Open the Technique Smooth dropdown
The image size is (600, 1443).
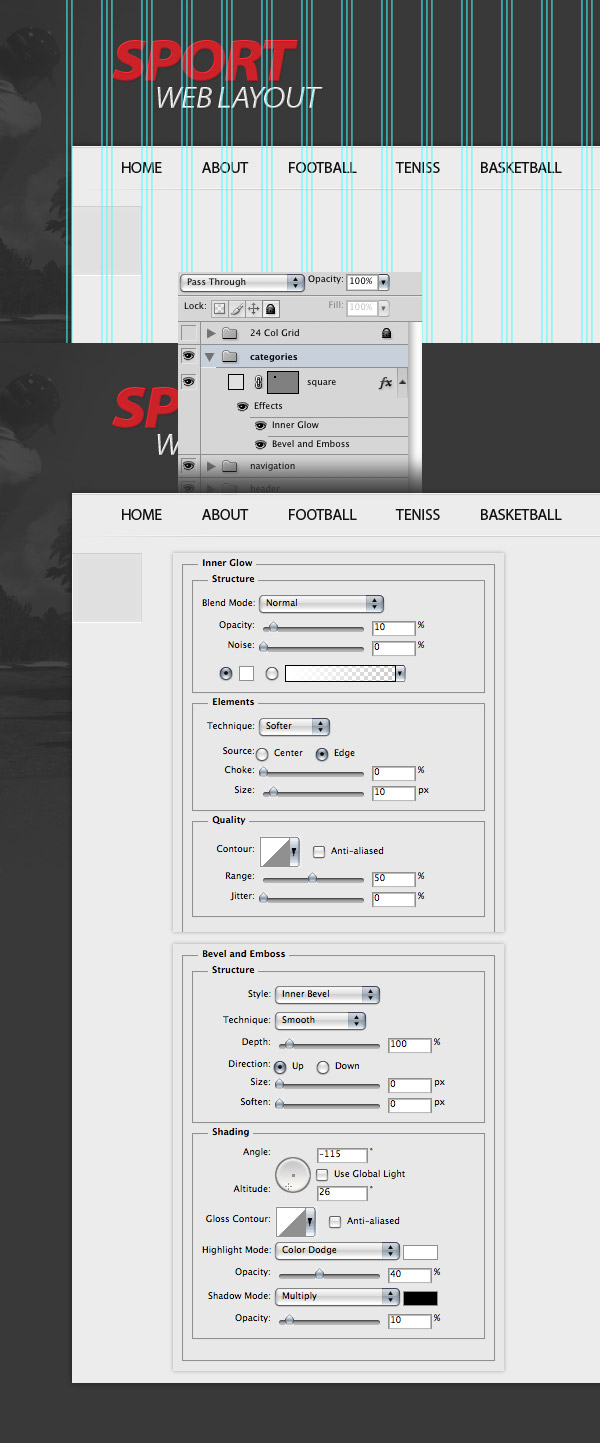[x=320, y=1020]
